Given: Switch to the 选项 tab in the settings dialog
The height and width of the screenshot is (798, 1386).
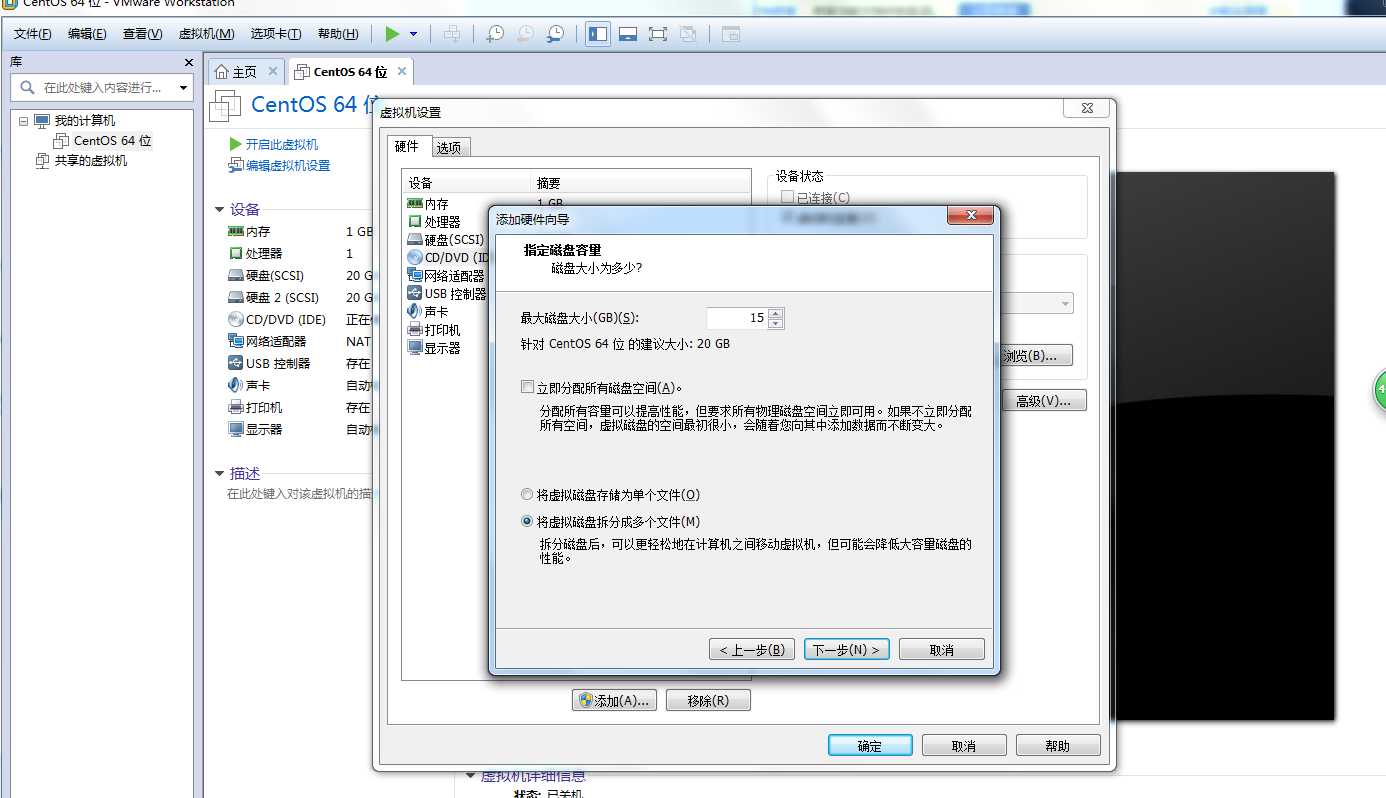Looking at the screenshot, I should [449, 148].
